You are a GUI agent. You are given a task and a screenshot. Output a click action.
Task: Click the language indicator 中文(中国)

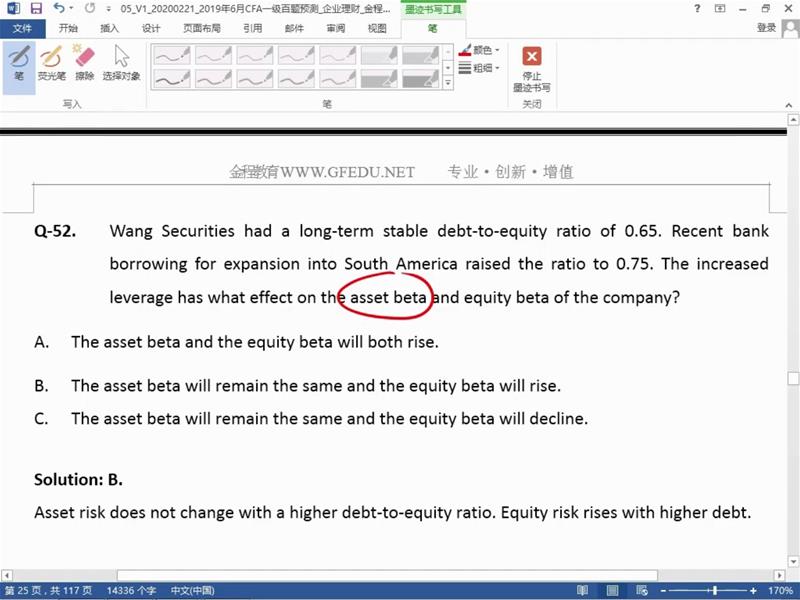click(192, 590)
